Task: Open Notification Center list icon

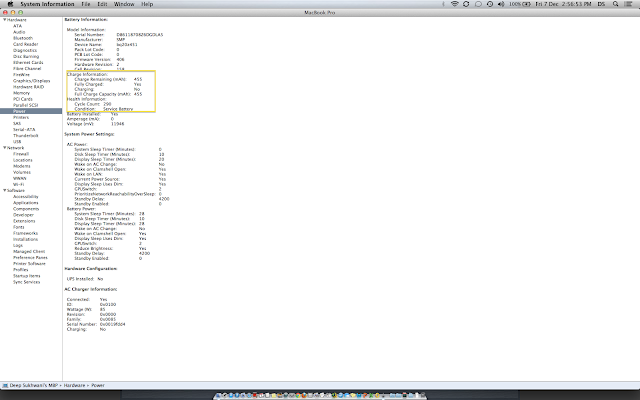Action: pos(629,4)
